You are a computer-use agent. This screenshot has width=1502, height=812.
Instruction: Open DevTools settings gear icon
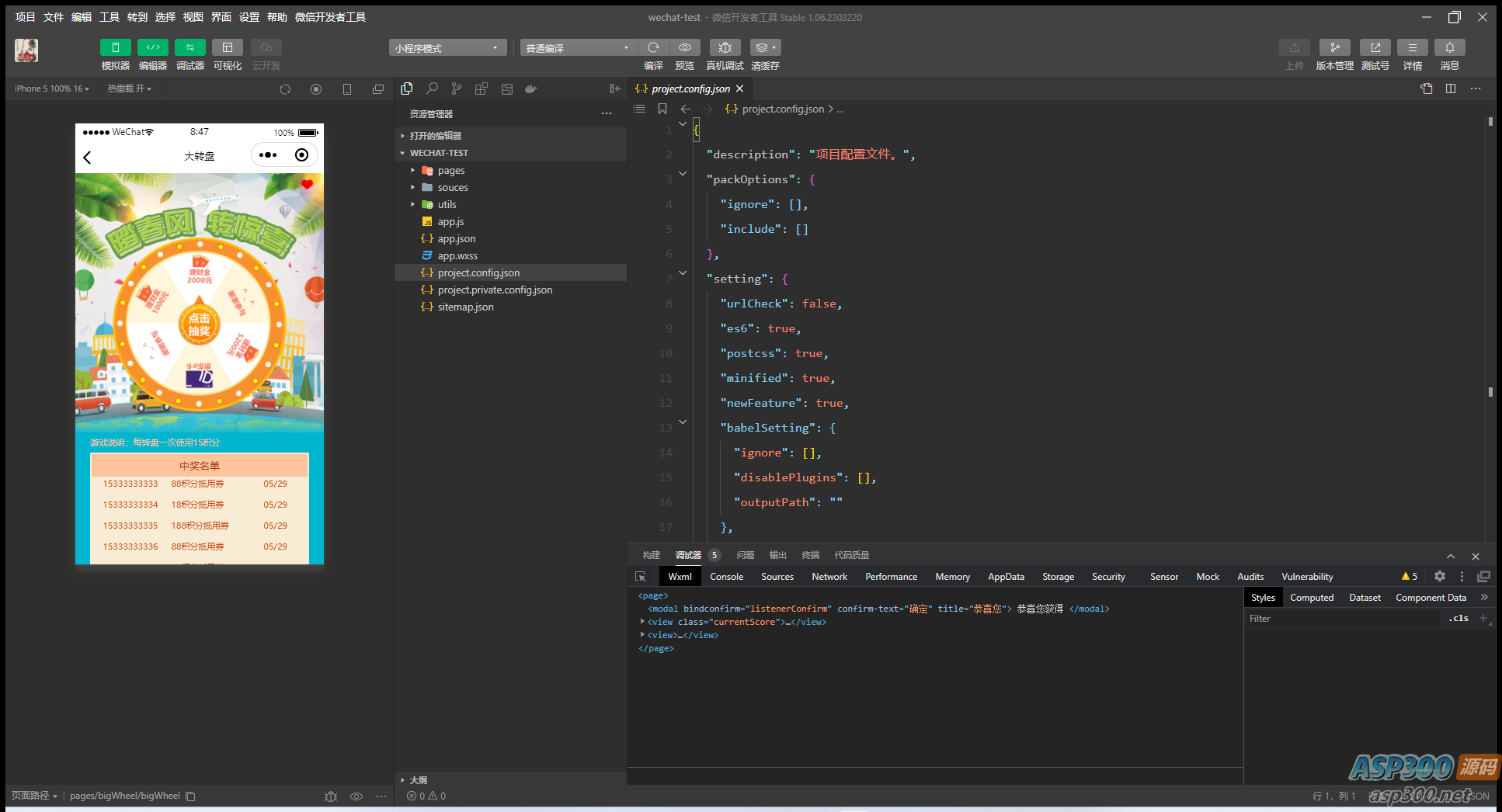(1439, 577)
